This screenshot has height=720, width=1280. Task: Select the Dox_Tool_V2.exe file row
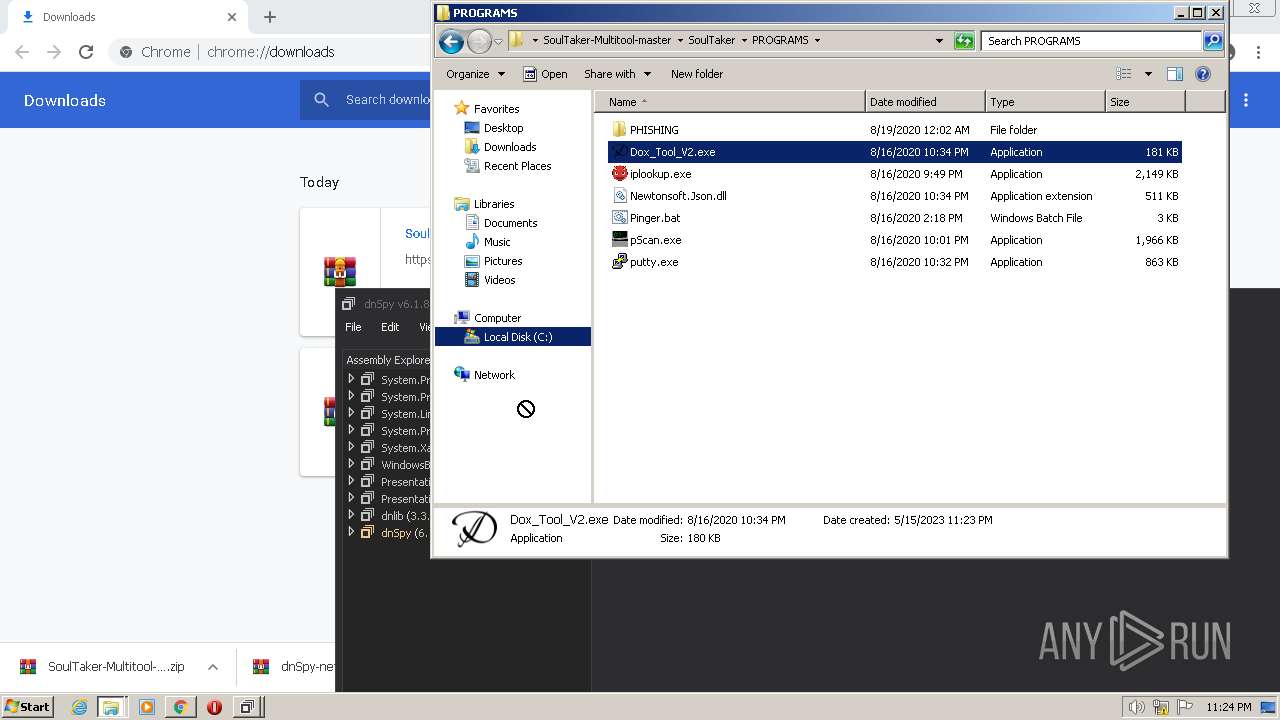pyautogui.click(x=894, y=152)
